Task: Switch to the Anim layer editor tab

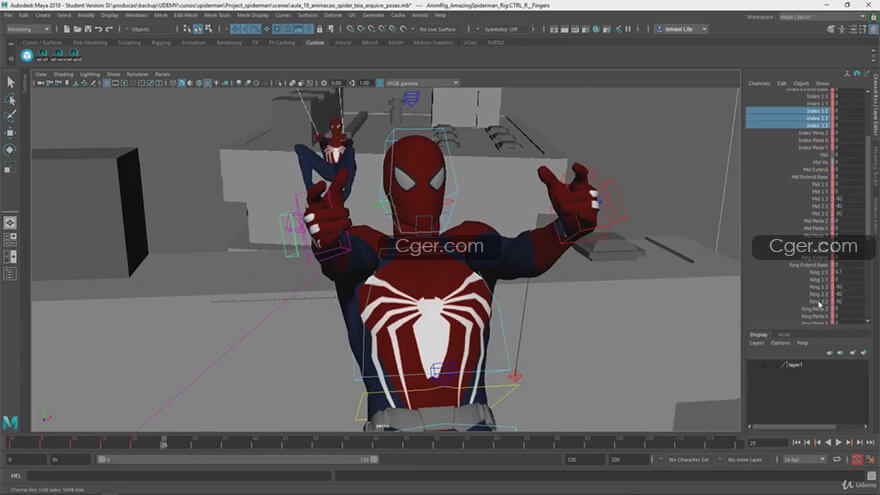Action: [784, 334]
